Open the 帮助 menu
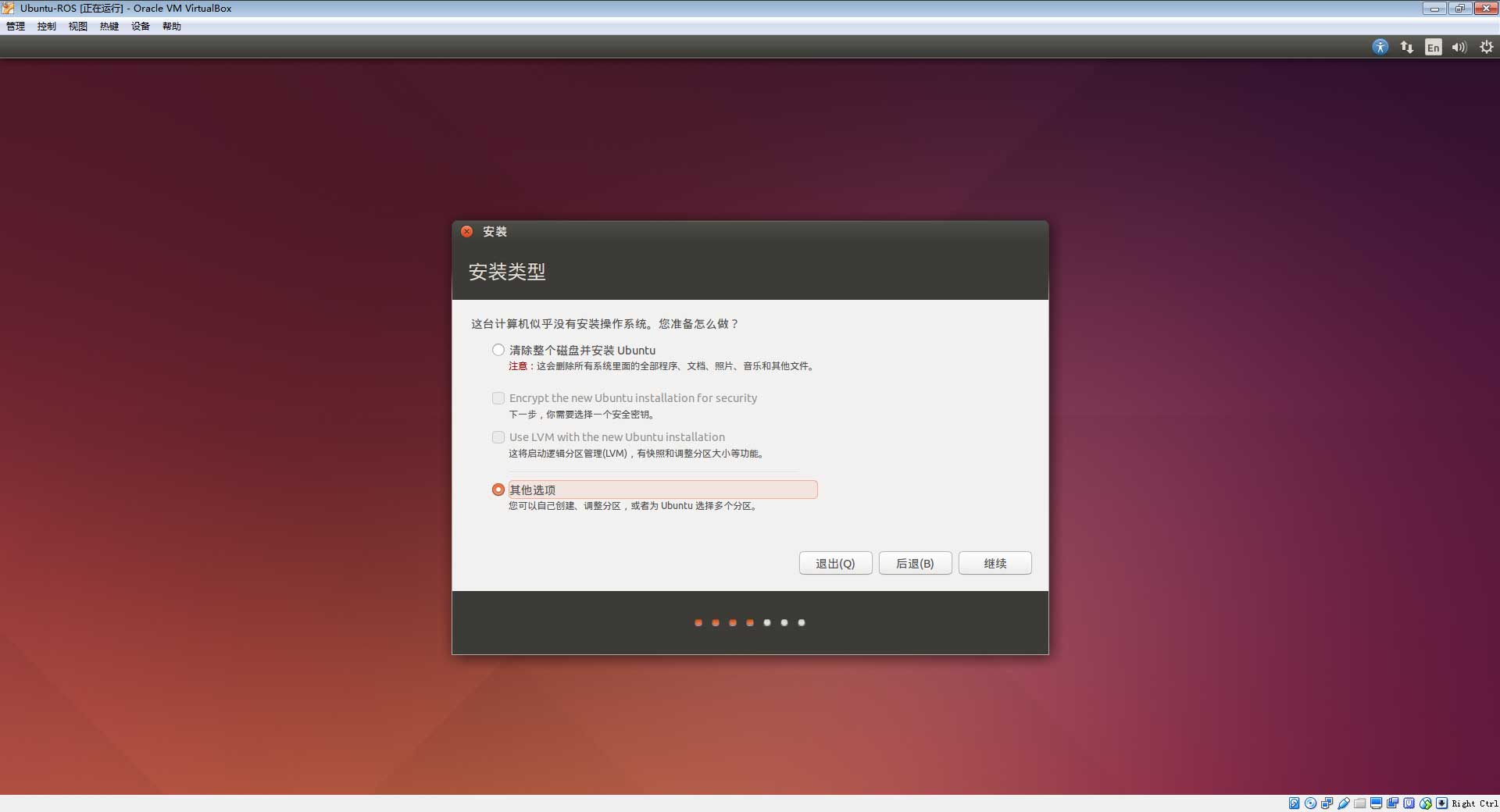Viewport: 1500px width, 812px height. (172, 27)
